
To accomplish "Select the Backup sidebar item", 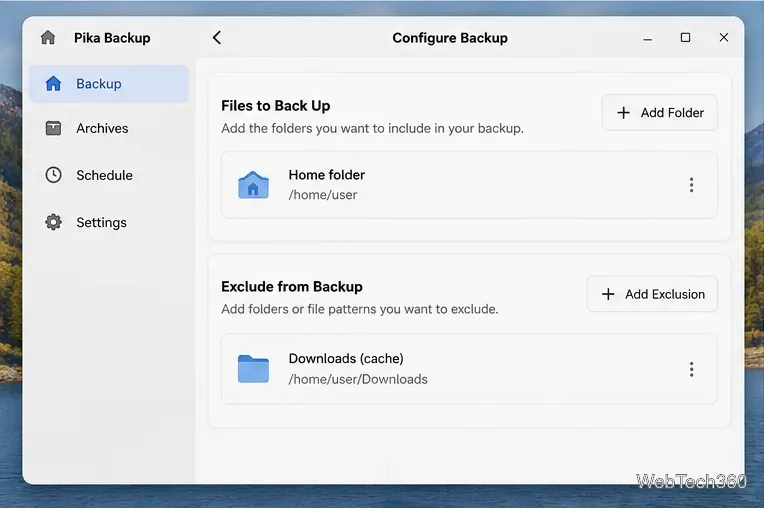I will 109,84.
